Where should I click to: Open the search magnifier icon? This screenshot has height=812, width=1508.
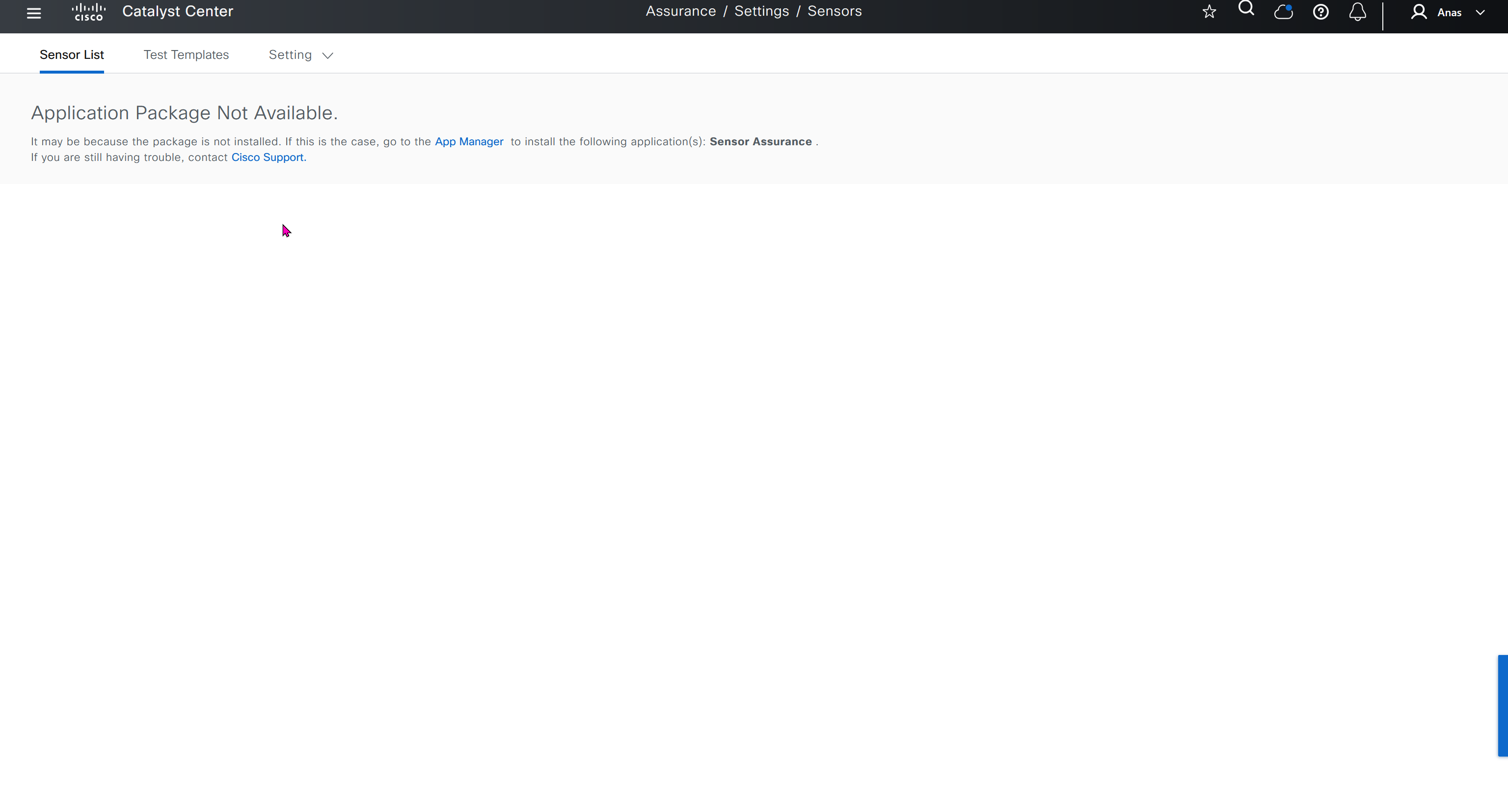(1246, 9)
